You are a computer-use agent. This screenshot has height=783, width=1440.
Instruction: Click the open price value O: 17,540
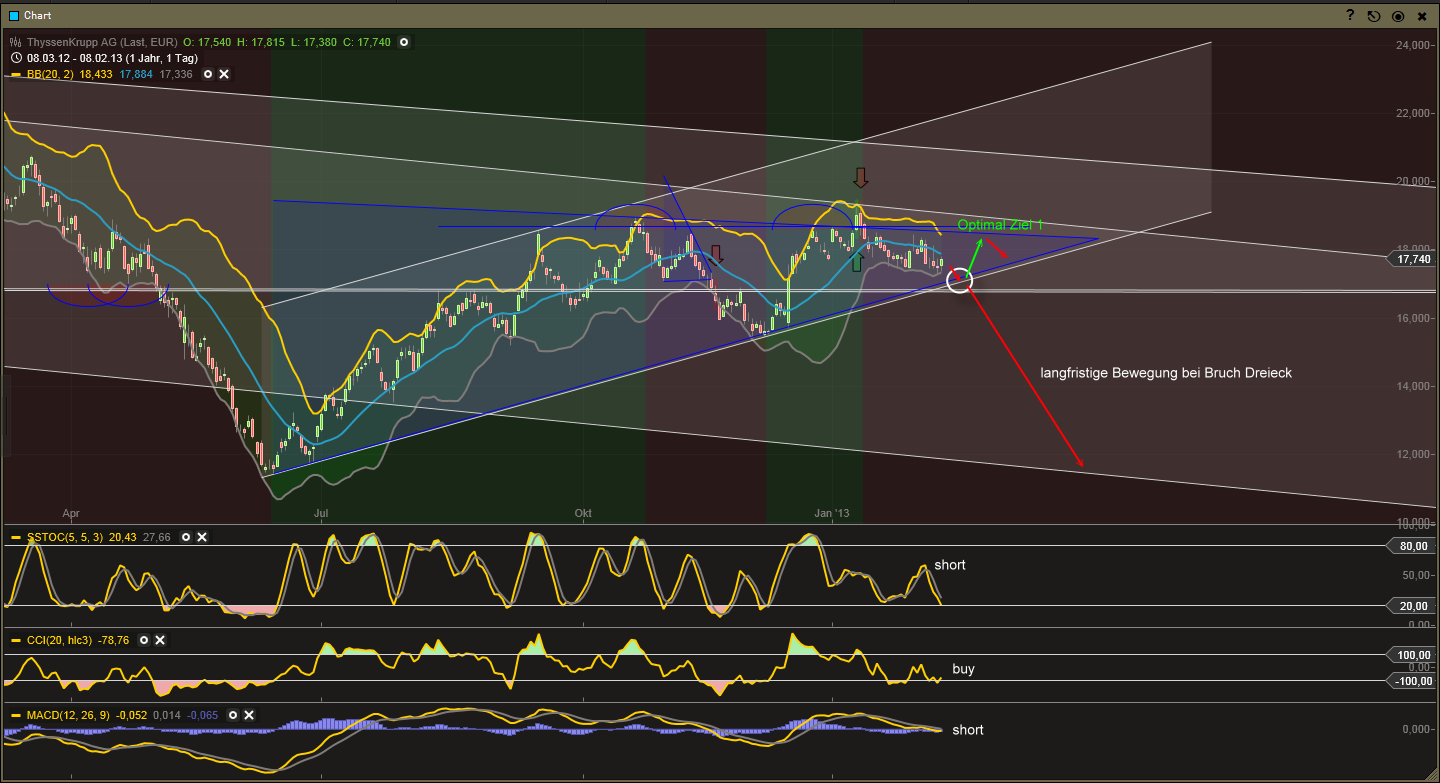(x=207, y=43)
